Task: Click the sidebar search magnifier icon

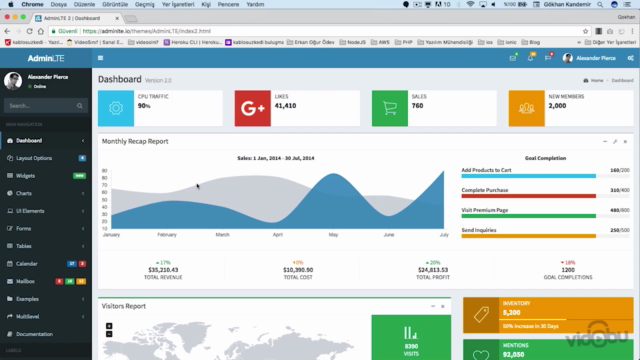Action: [x=80, y=106]
